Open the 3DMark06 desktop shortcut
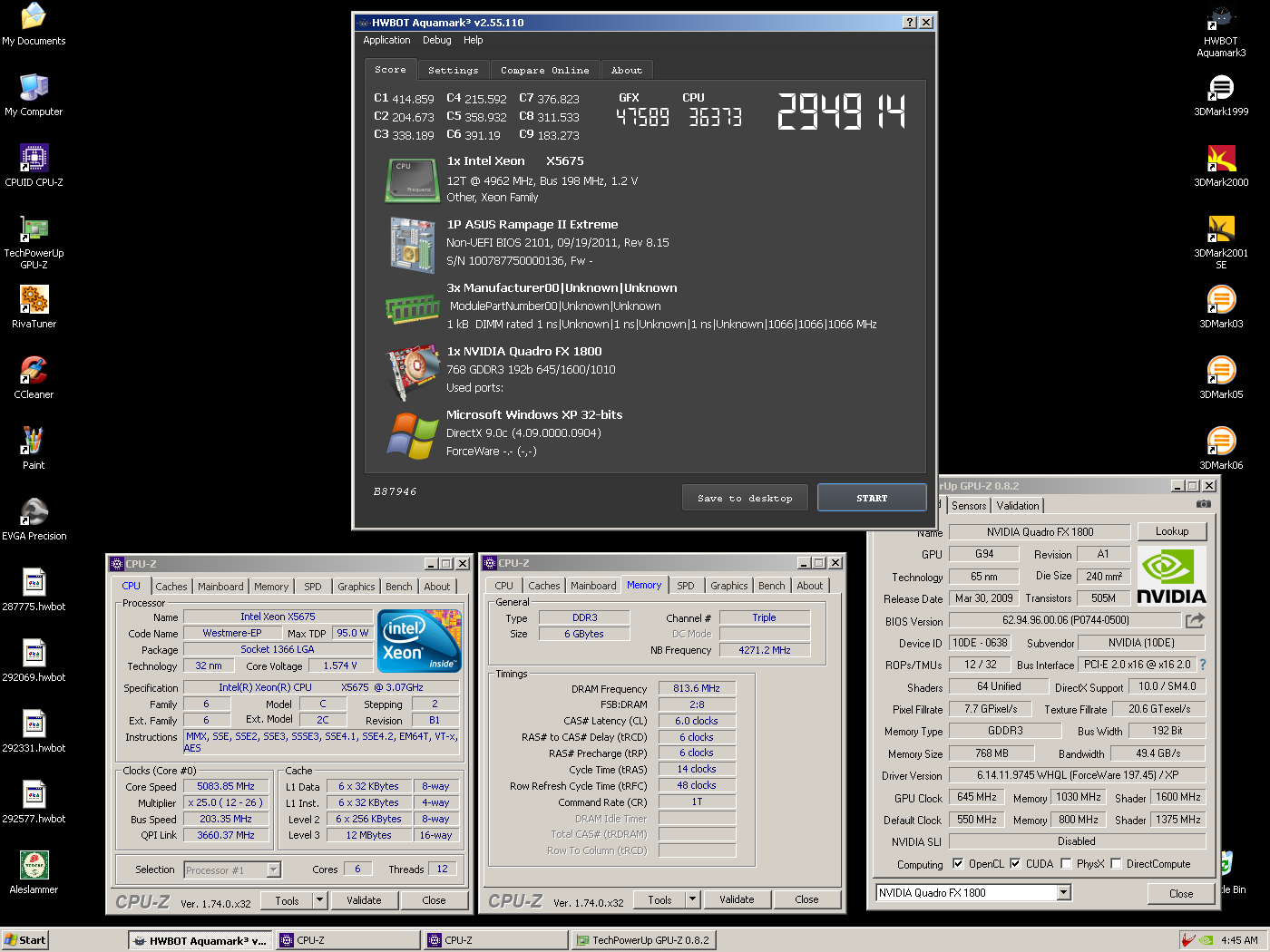The image size is (1270, 952). click(1221, 448)
